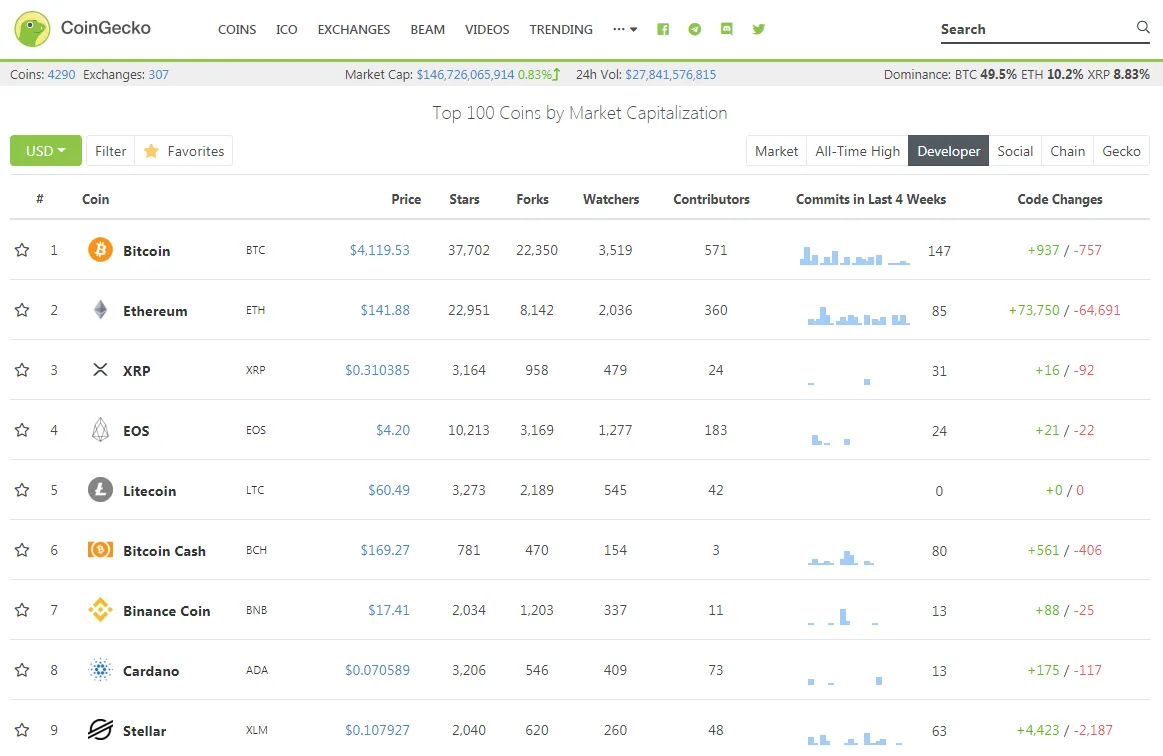1163x756 pixels.
Task: Click the Binance Coin logo icon
Action: (100, 610)
